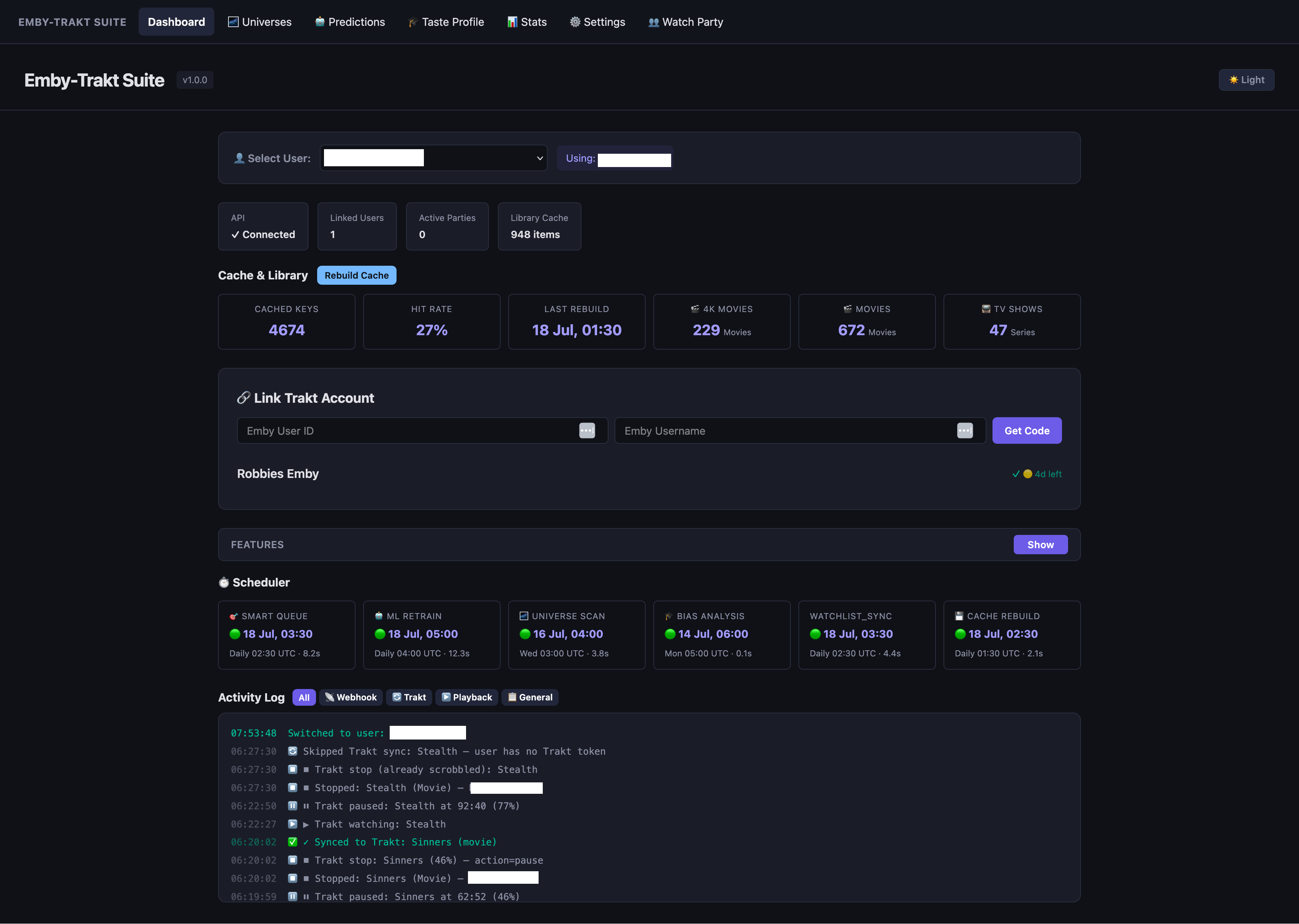This screenshot has width=1299, height=924.
Task: Open the Settings tab
Action: pos(597,22)
